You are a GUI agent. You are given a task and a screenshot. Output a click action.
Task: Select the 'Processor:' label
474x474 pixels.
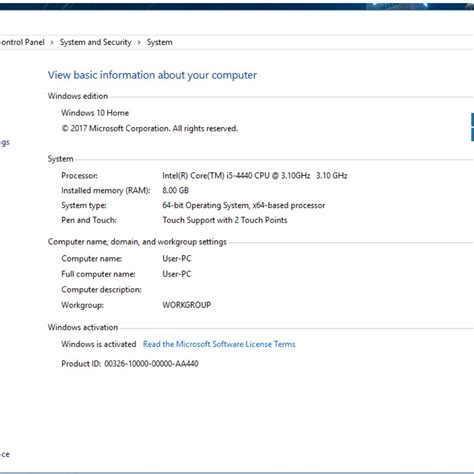[x=79, y=176]
